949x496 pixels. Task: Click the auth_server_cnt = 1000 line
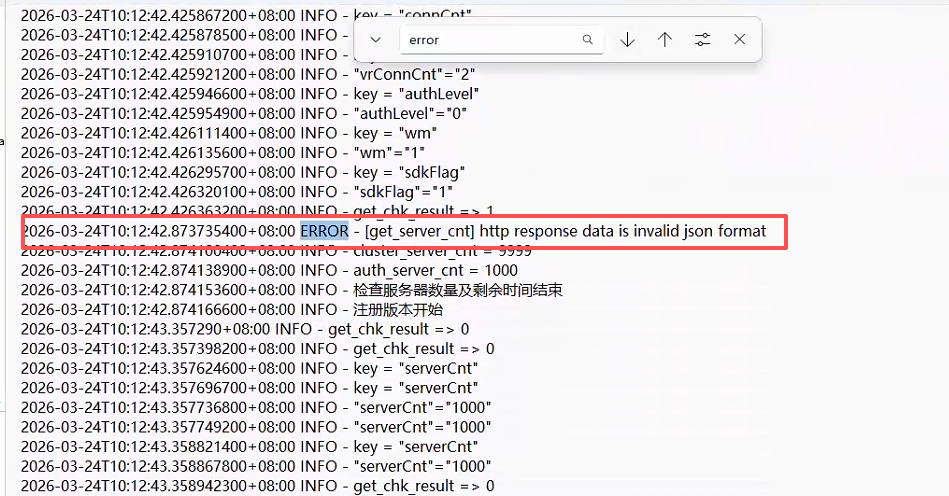[436, 270]
